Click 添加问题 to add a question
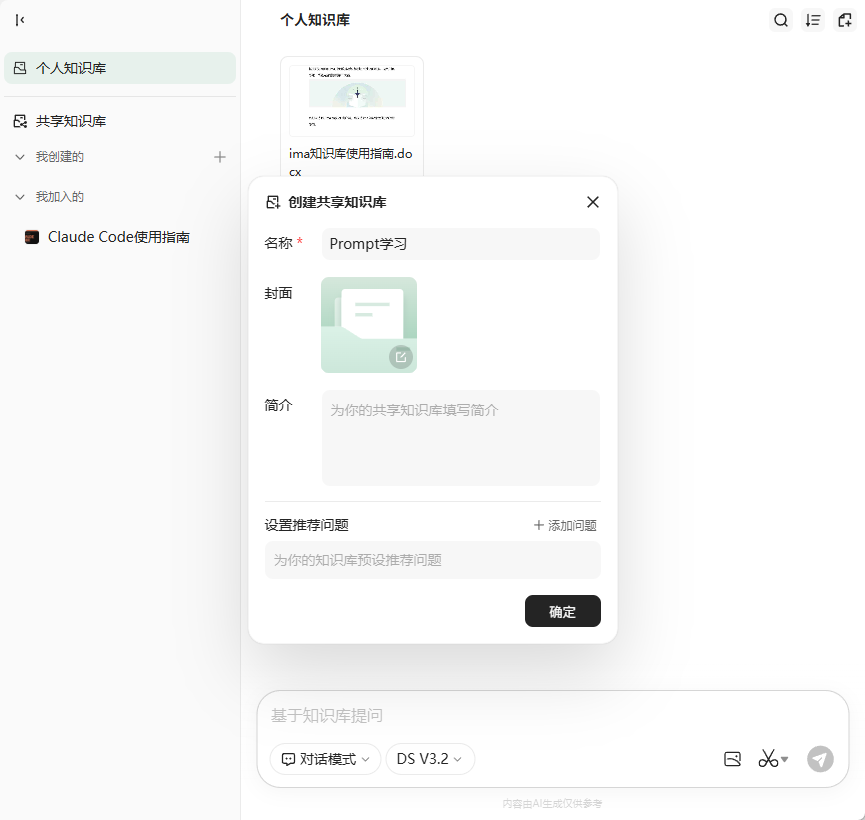The width and height of the screenshot is (865, 820). 565,525
